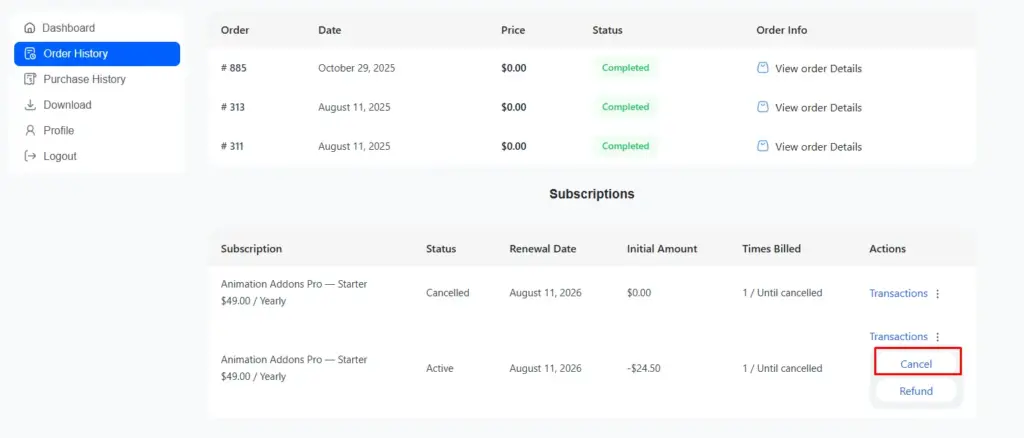
Task: Open Transactions for the Active subscription
Action: [898, 337]
